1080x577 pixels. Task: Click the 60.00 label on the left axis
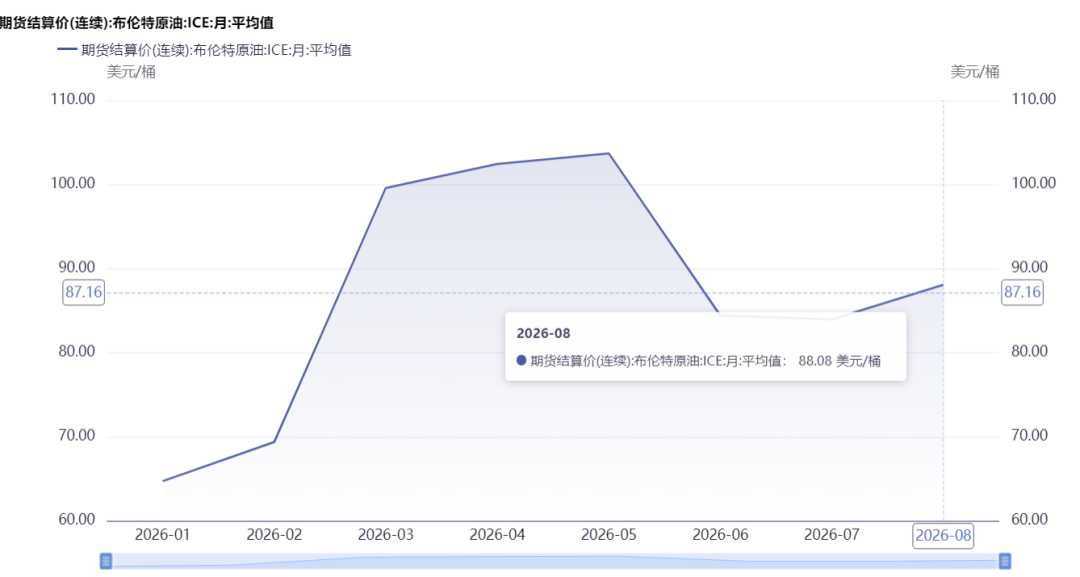click(x=76, y=519)
